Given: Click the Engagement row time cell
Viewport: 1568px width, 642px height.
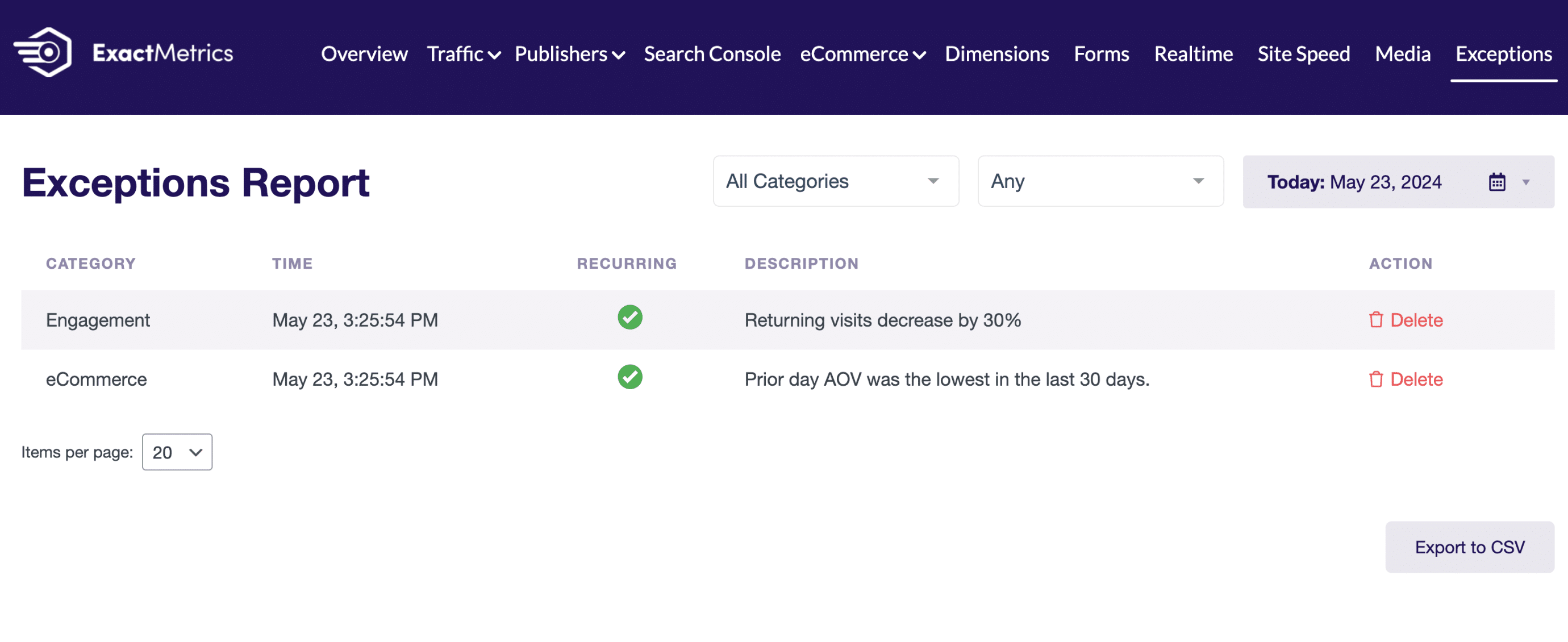Looking at the screenshot, I should (355, 319).
